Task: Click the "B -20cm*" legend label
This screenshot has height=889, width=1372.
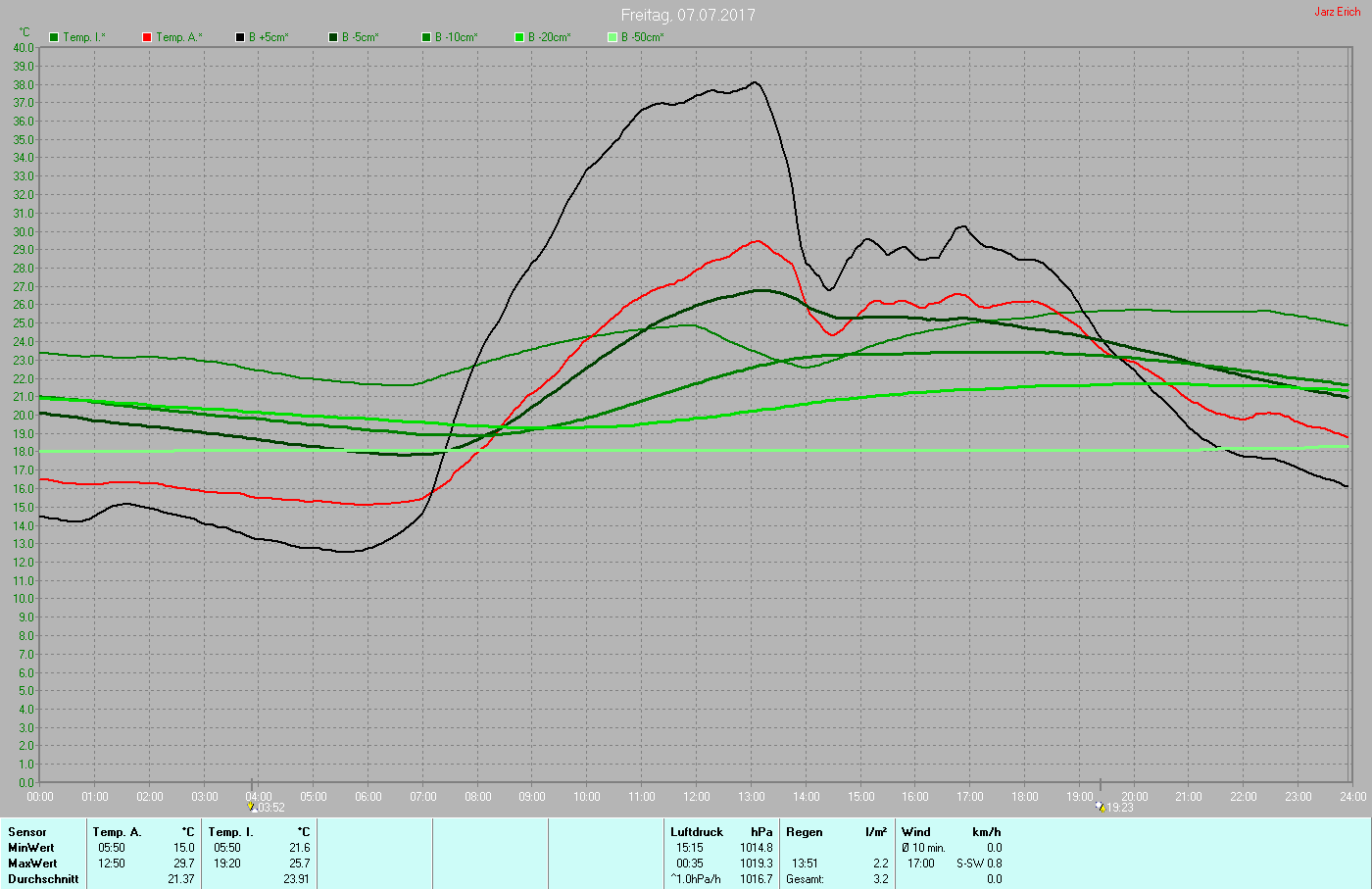Action: [x=550, y=37]
